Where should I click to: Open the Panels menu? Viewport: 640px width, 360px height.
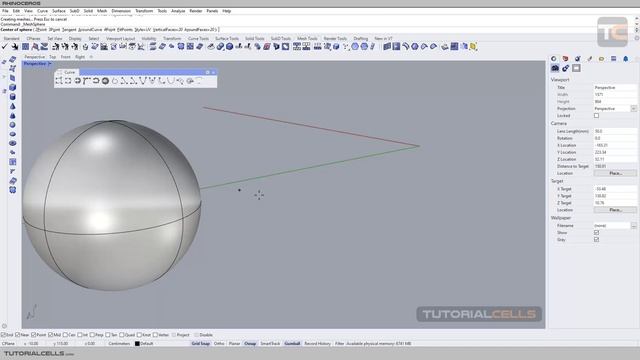pos(212,11)
